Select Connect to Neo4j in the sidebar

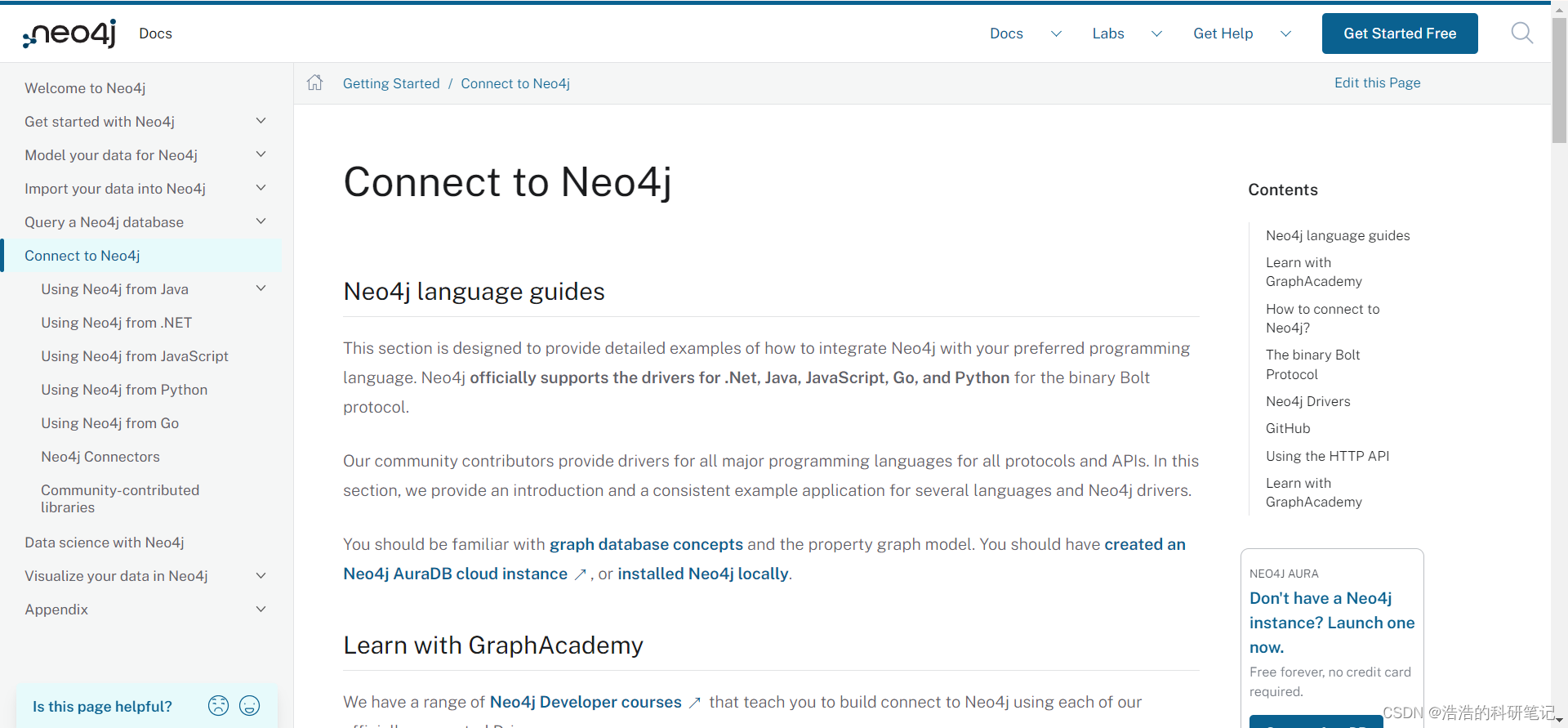click(x=82, y=256)
